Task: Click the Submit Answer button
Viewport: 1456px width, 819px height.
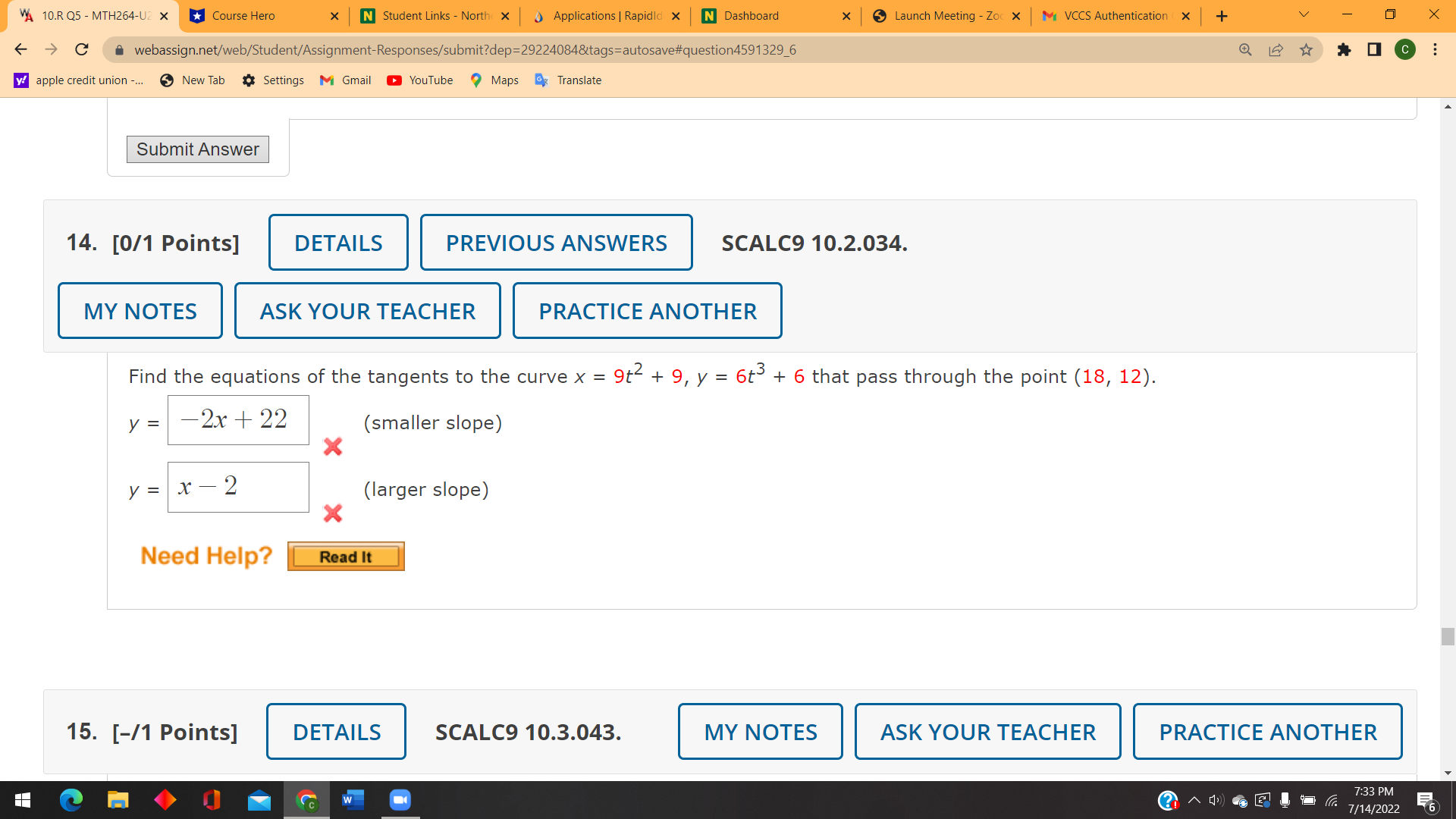Action: [197, 149]
